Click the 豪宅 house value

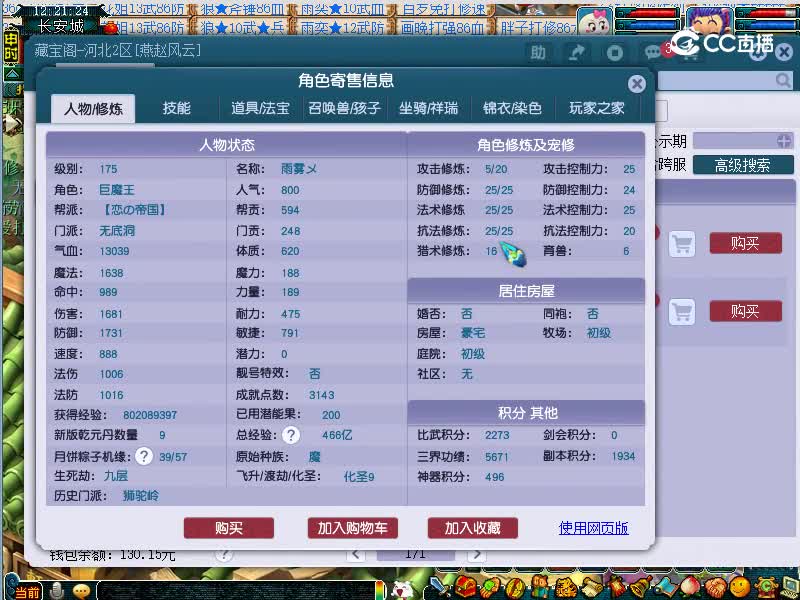point(473,333)
